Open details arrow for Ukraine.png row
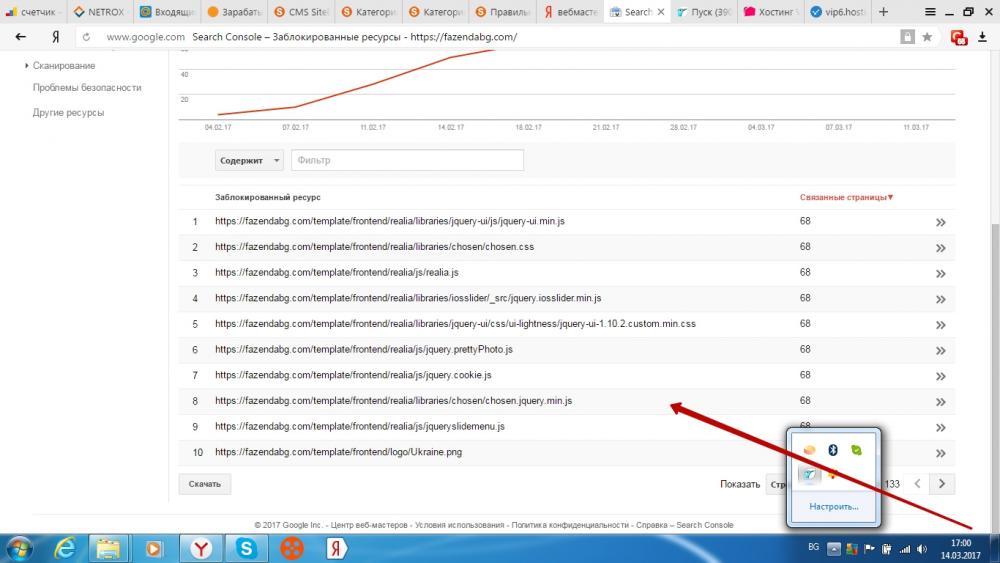The width and height of the screenshot is (1000, 563). pyautogui.click(x=940, y=453)
